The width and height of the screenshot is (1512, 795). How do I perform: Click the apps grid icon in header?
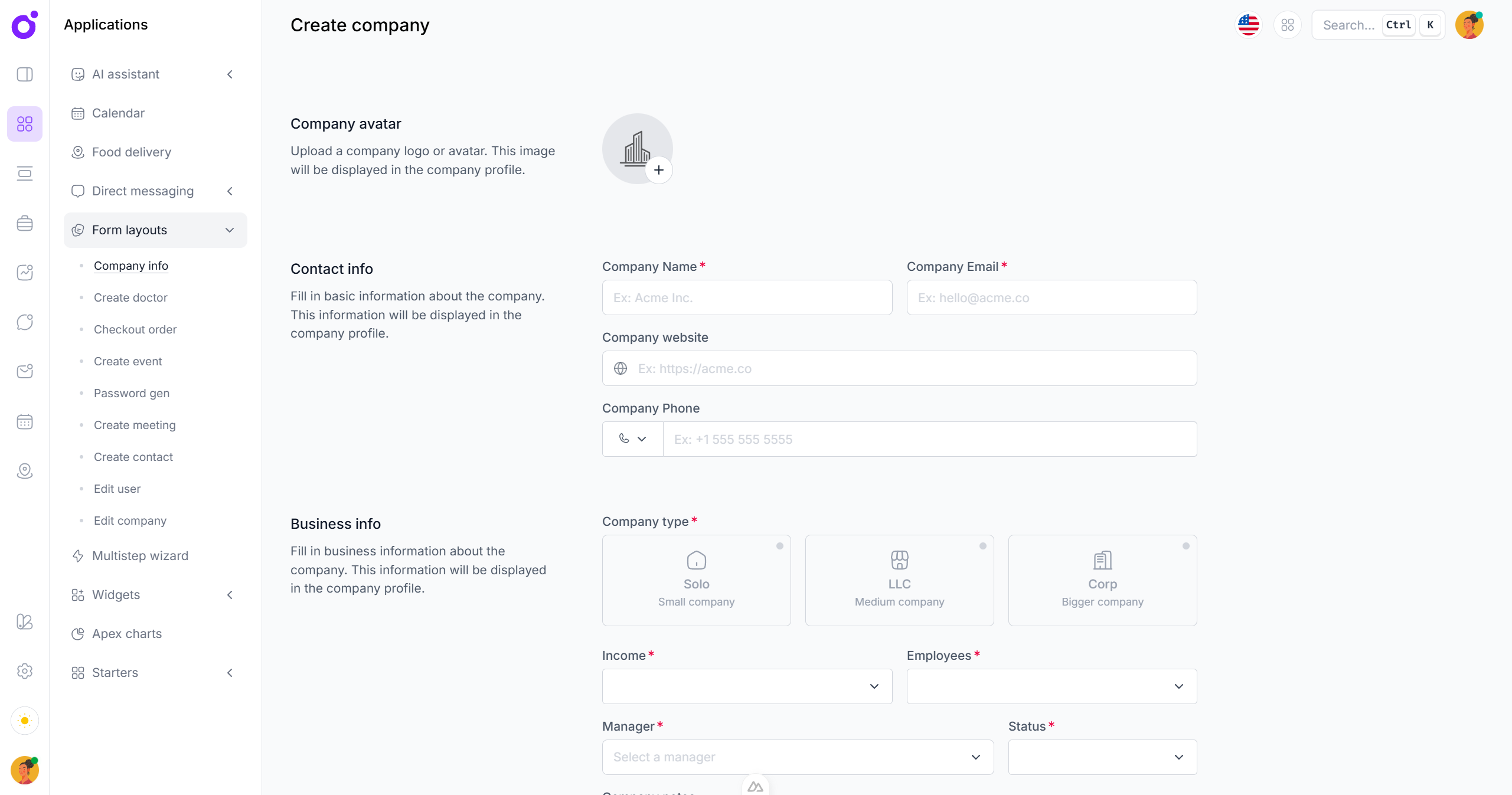coord(1287,25)
